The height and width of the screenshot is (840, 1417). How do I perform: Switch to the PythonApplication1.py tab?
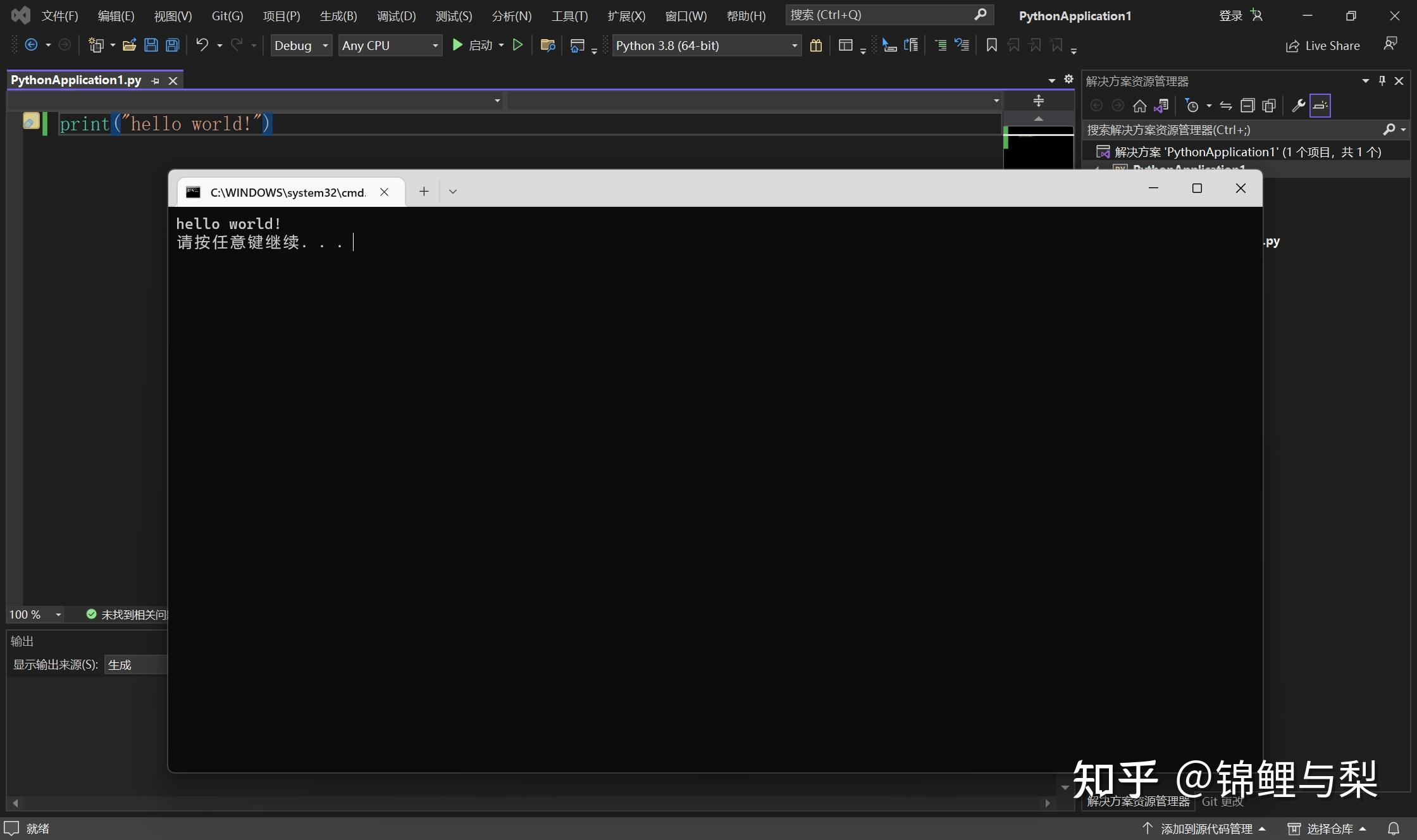[76, 80]
